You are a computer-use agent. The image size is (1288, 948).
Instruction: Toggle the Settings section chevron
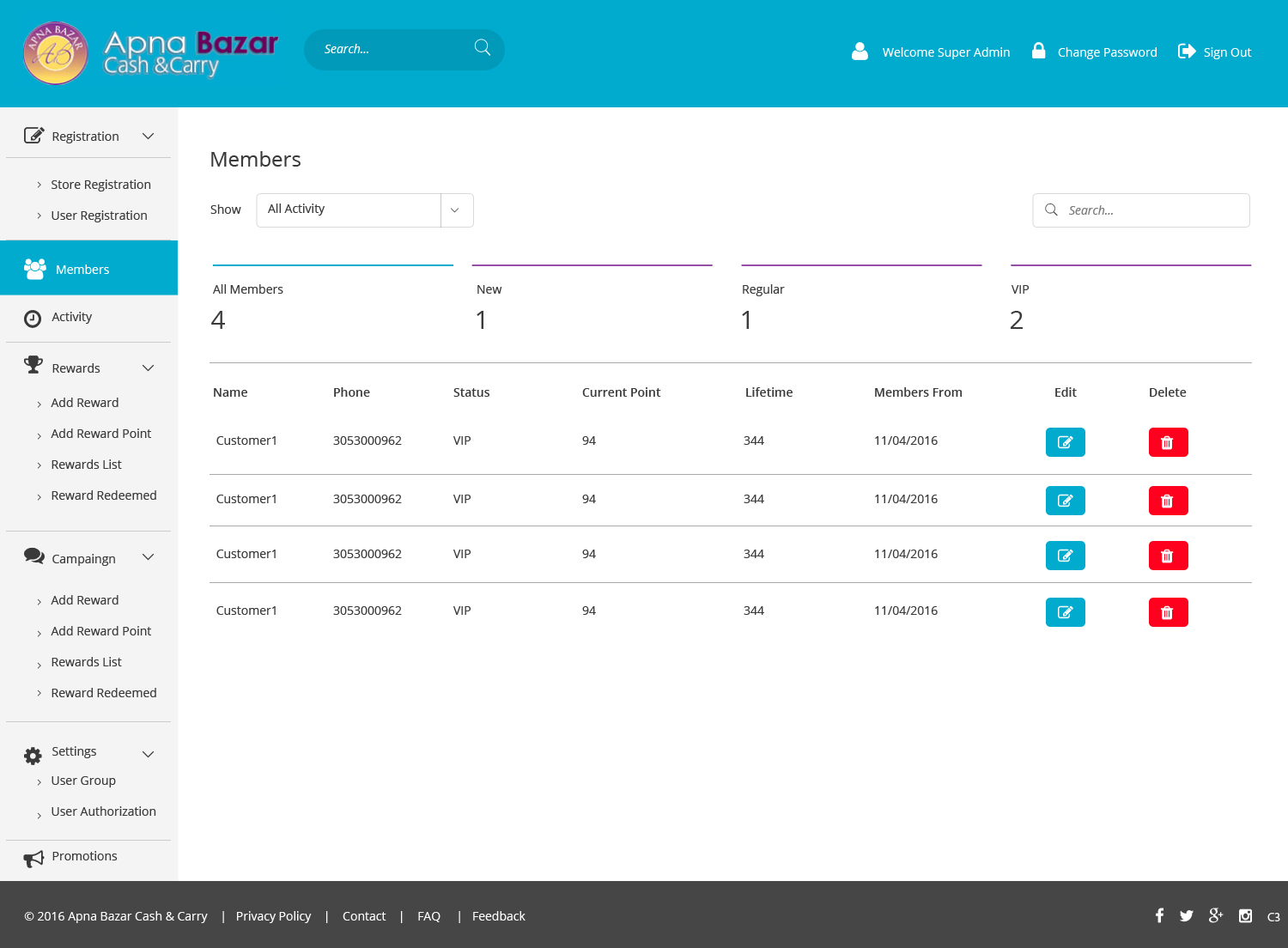point(148,754)
